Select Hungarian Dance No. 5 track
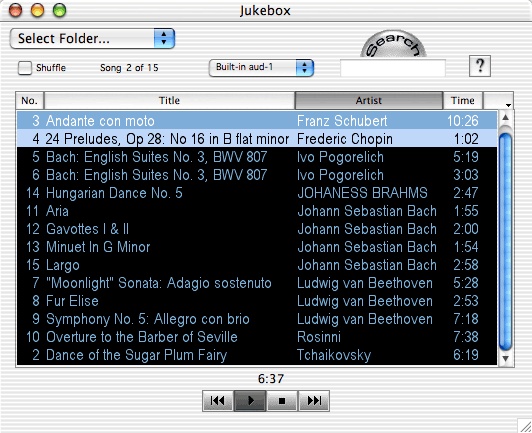The width and height of the screenshot is (532, 433). tap(257, 193)
